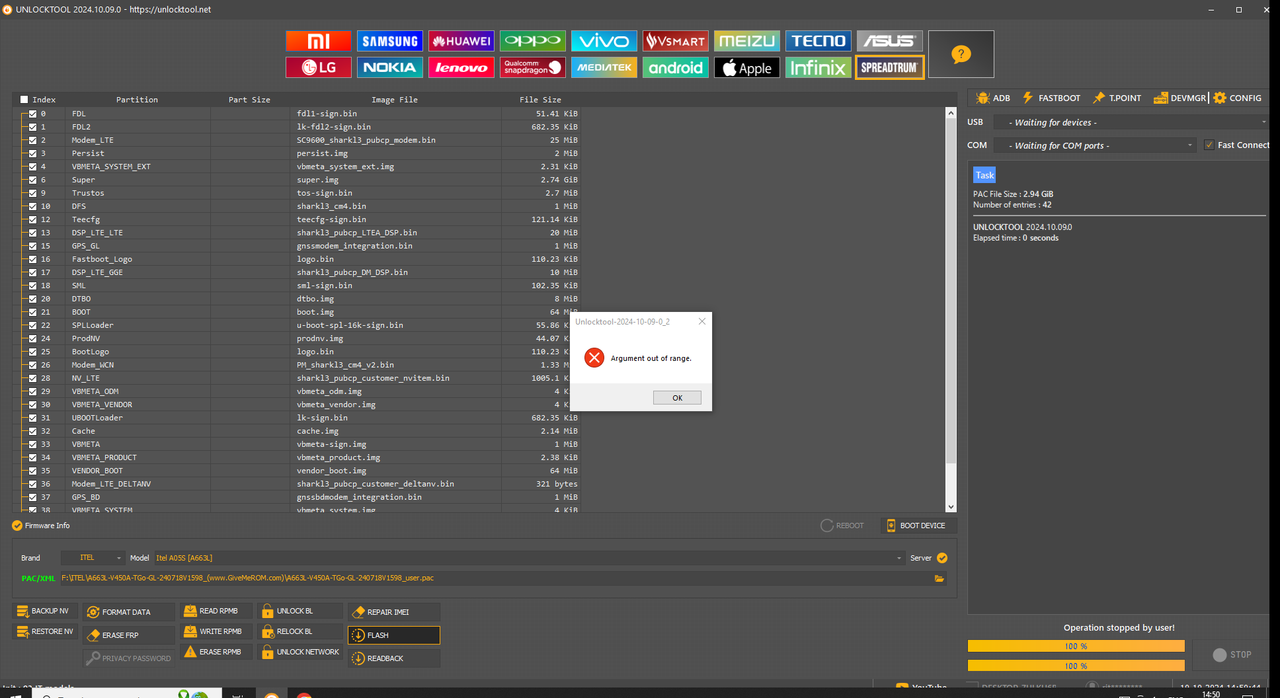The width and height of the screenshot is (1280, 698).
Task: Select the Android logo tile
Action: (675, 68)
